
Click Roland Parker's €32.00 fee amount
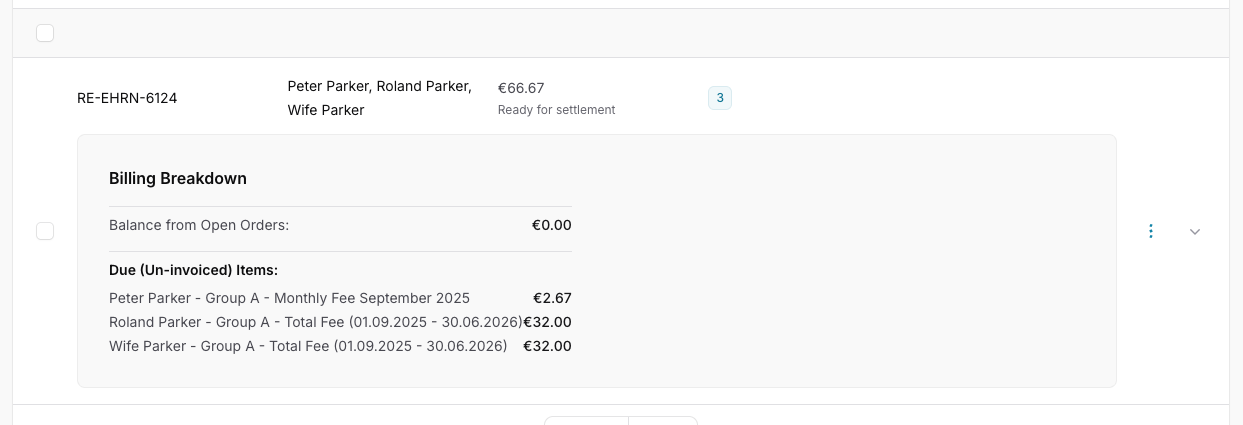click(548, 322)
